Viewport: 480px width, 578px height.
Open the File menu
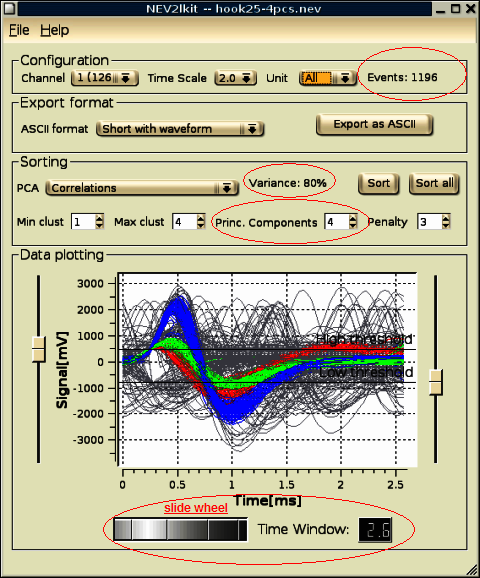pos(19,30)
